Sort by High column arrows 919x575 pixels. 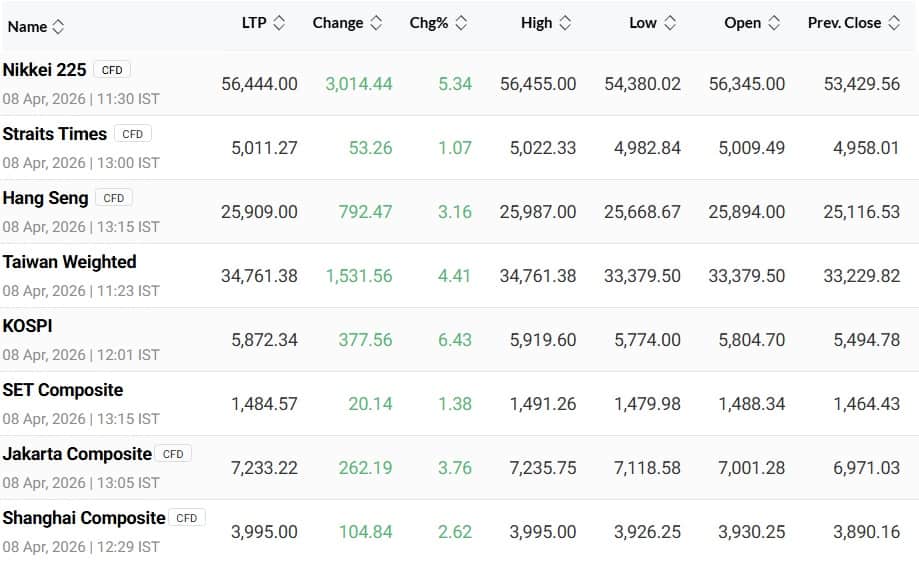tap(565, 23)
